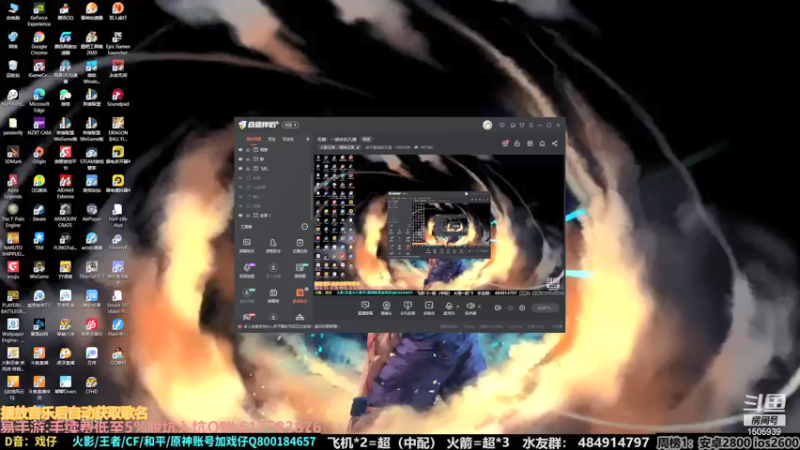
Task: Open SteamVR desktop shortcut
Action: point(118,241)
